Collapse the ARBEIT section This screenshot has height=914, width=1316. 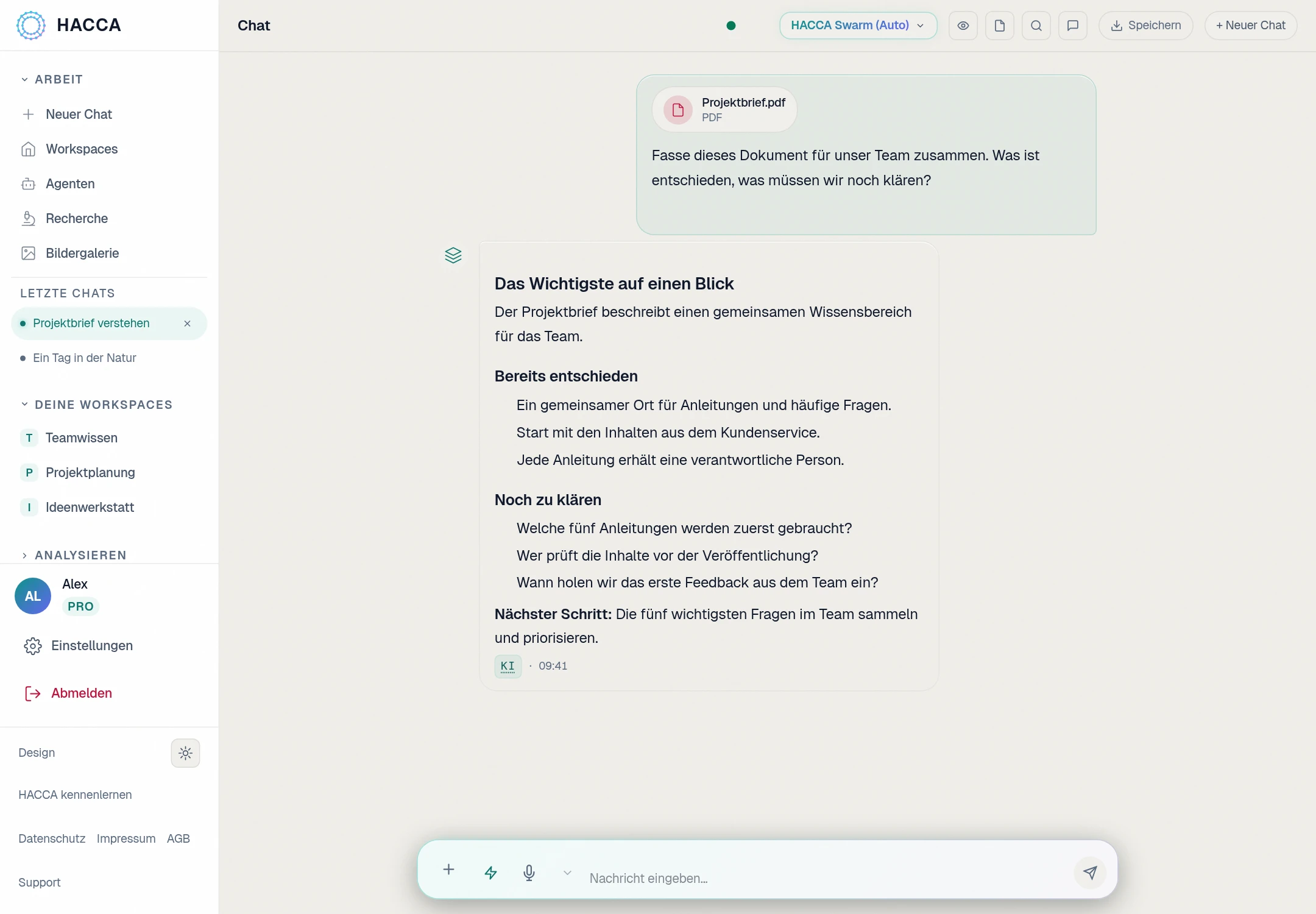[52, 79]
